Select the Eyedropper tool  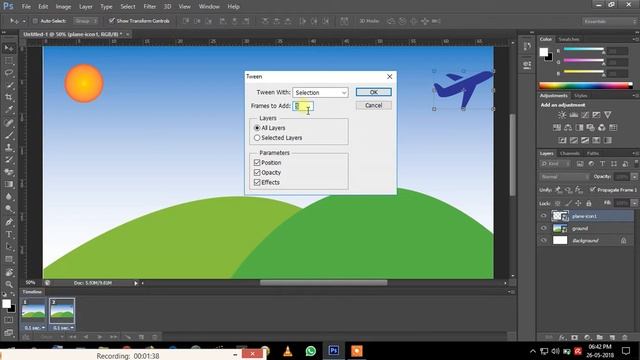9,110
